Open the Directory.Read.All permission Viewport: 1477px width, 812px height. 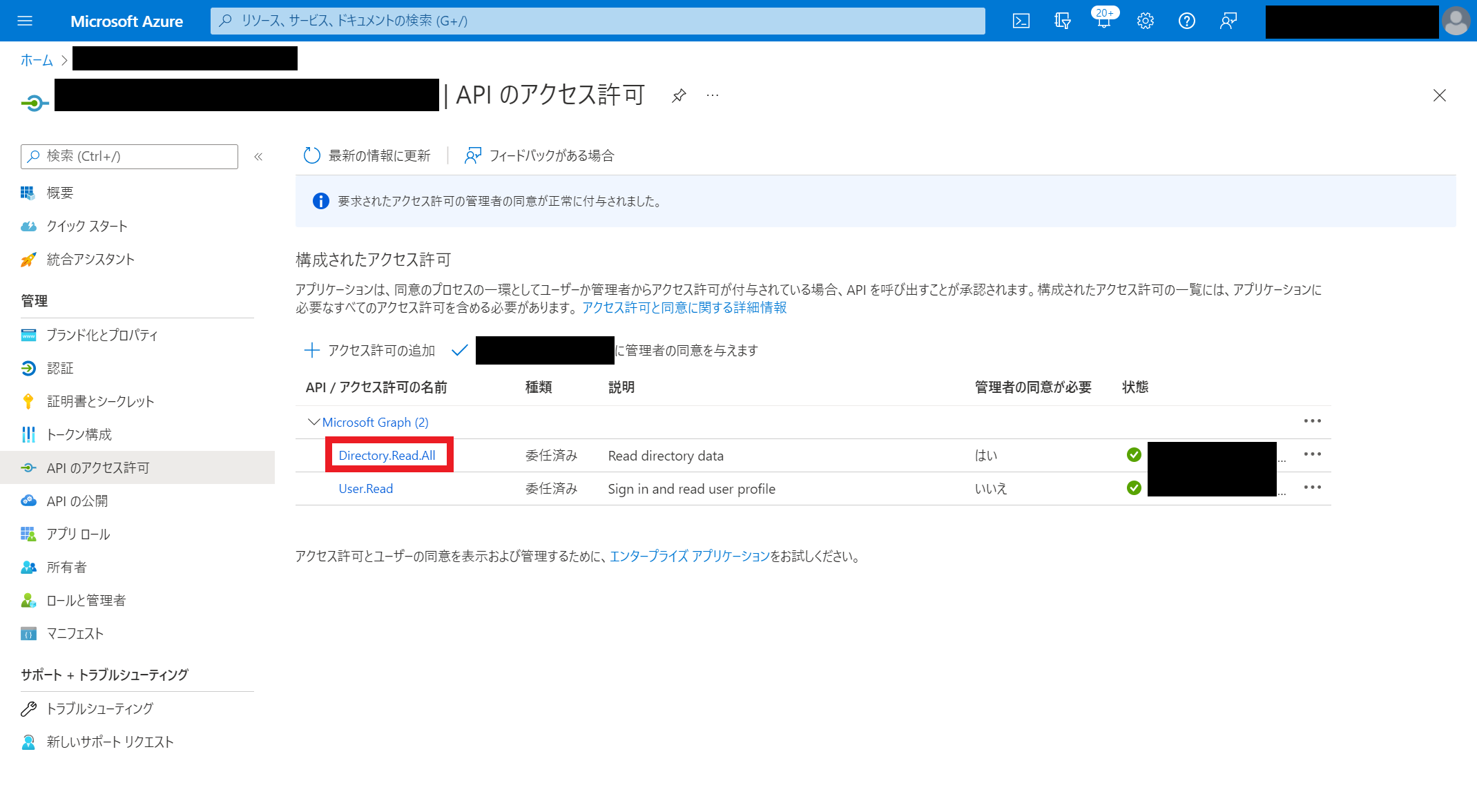point(387,455)
